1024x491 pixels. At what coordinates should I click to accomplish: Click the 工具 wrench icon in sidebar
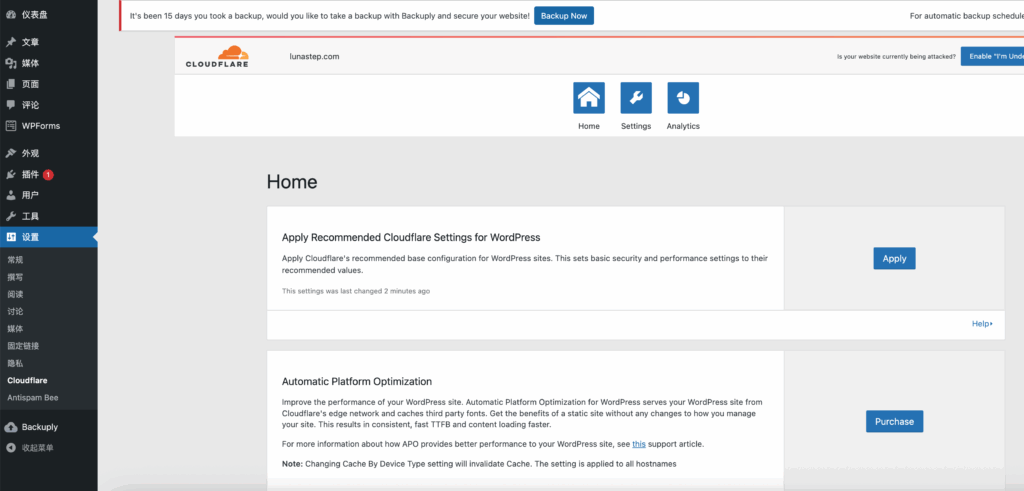click(x=10, y=216)
